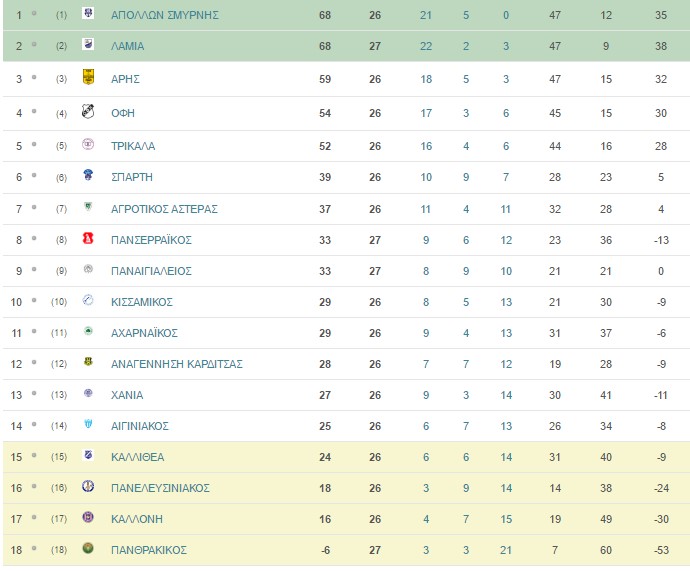Screen dimensions: 690x571
Task: Click ΑΧΑΡΝΑΪΚΟΣ draws value 4
Action: click(466, 333)
